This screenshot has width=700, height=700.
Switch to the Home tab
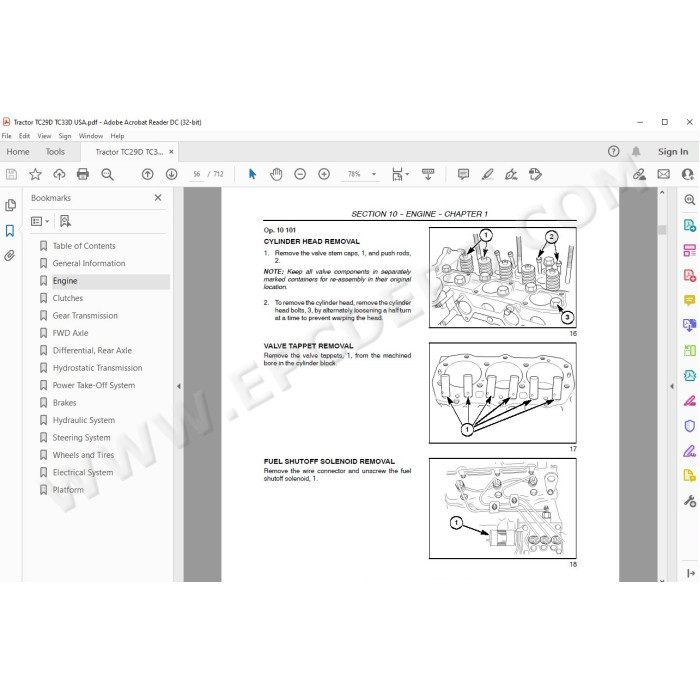(18, 152)
